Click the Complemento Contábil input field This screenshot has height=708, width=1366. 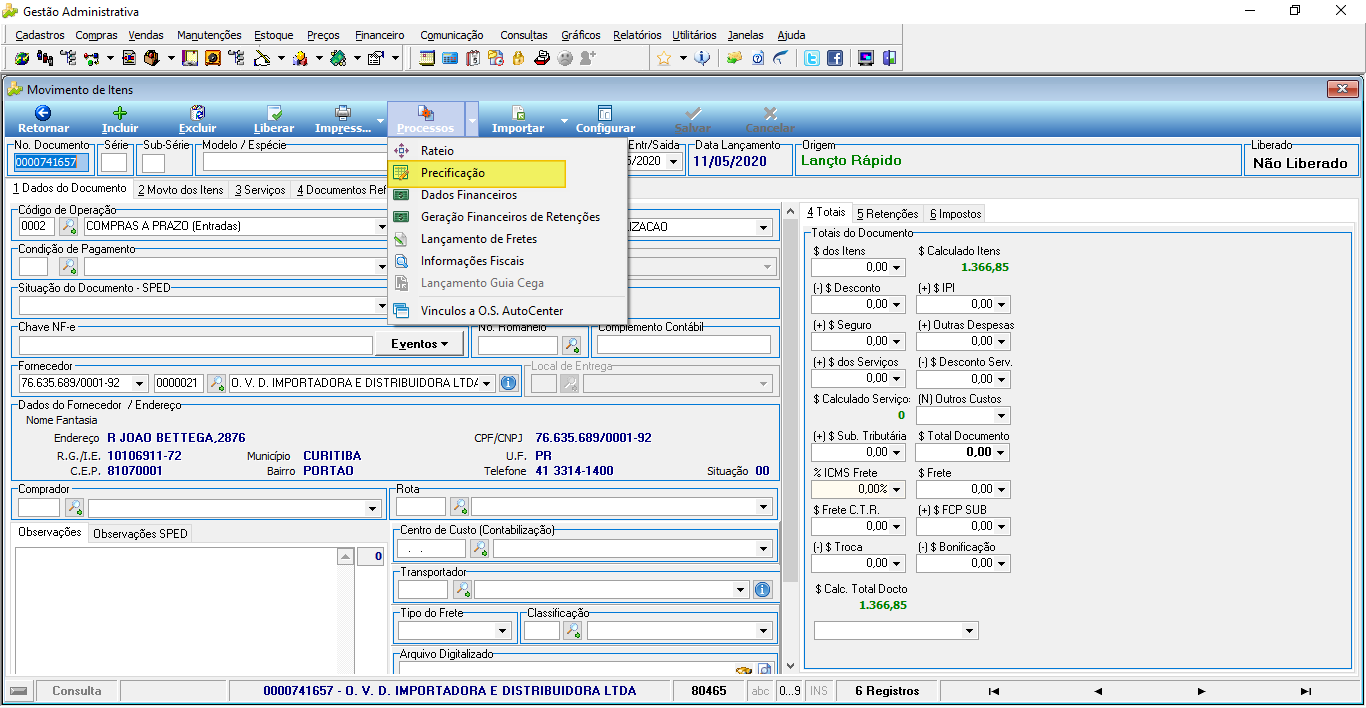click(684, 344)
